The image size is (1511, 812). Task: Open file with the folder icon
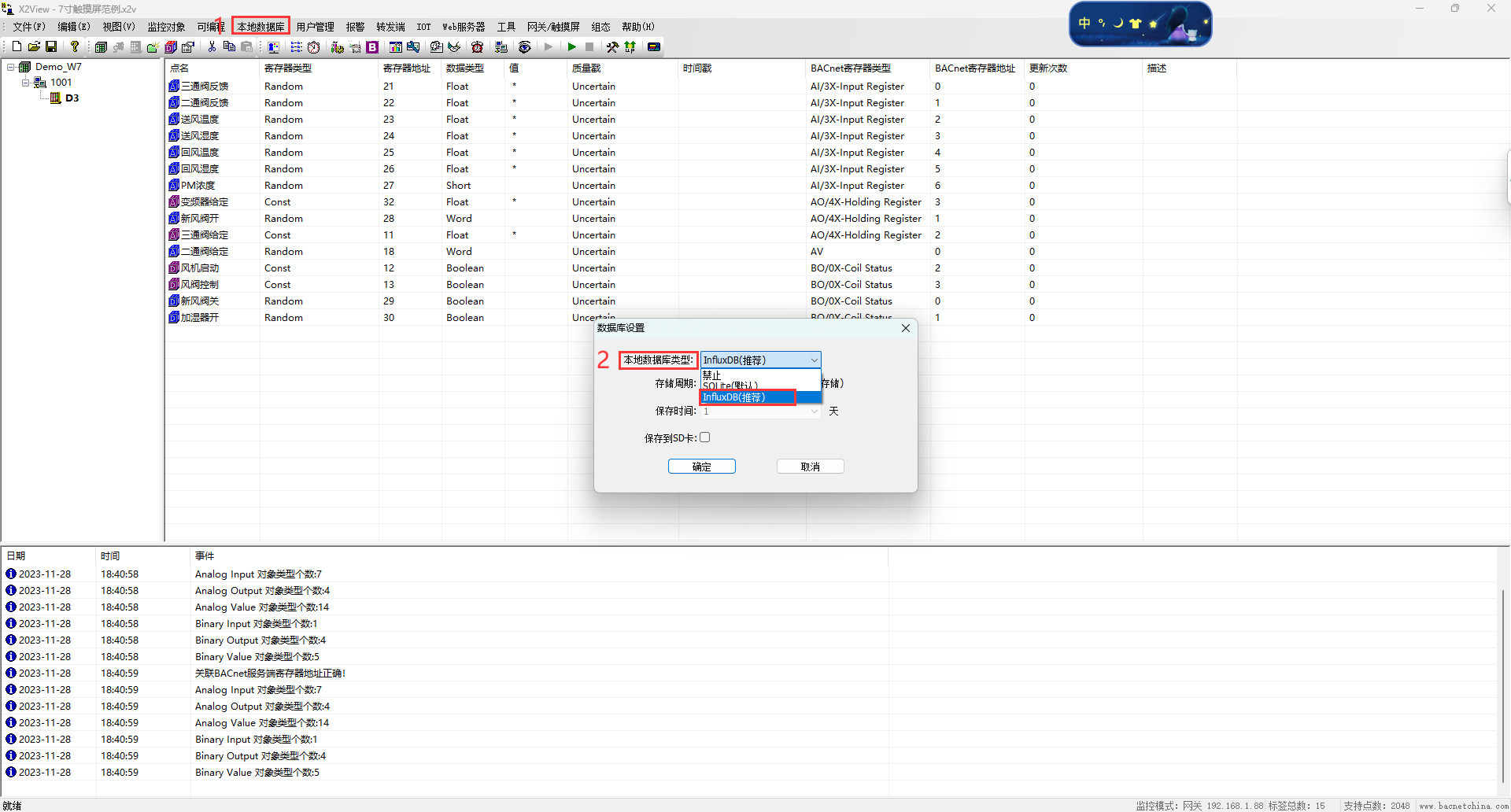34,47
